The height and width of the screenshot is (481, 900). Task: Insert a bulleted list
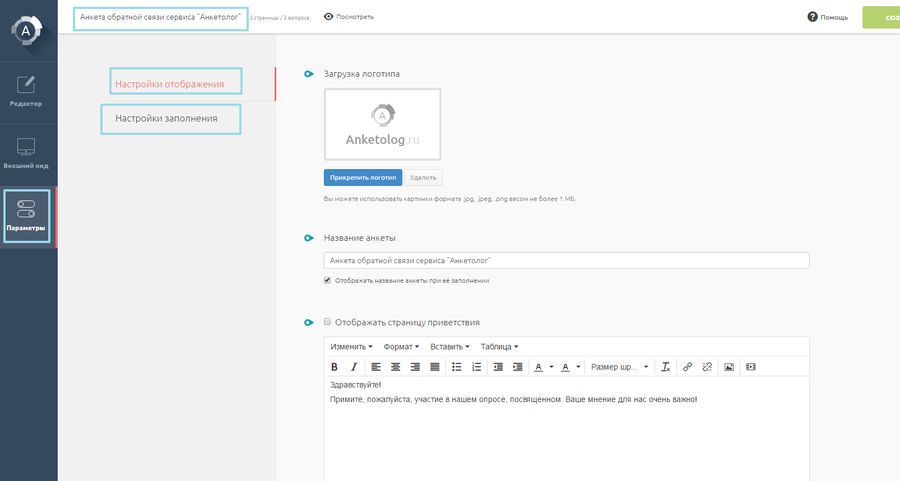click(x=456, y=367)
